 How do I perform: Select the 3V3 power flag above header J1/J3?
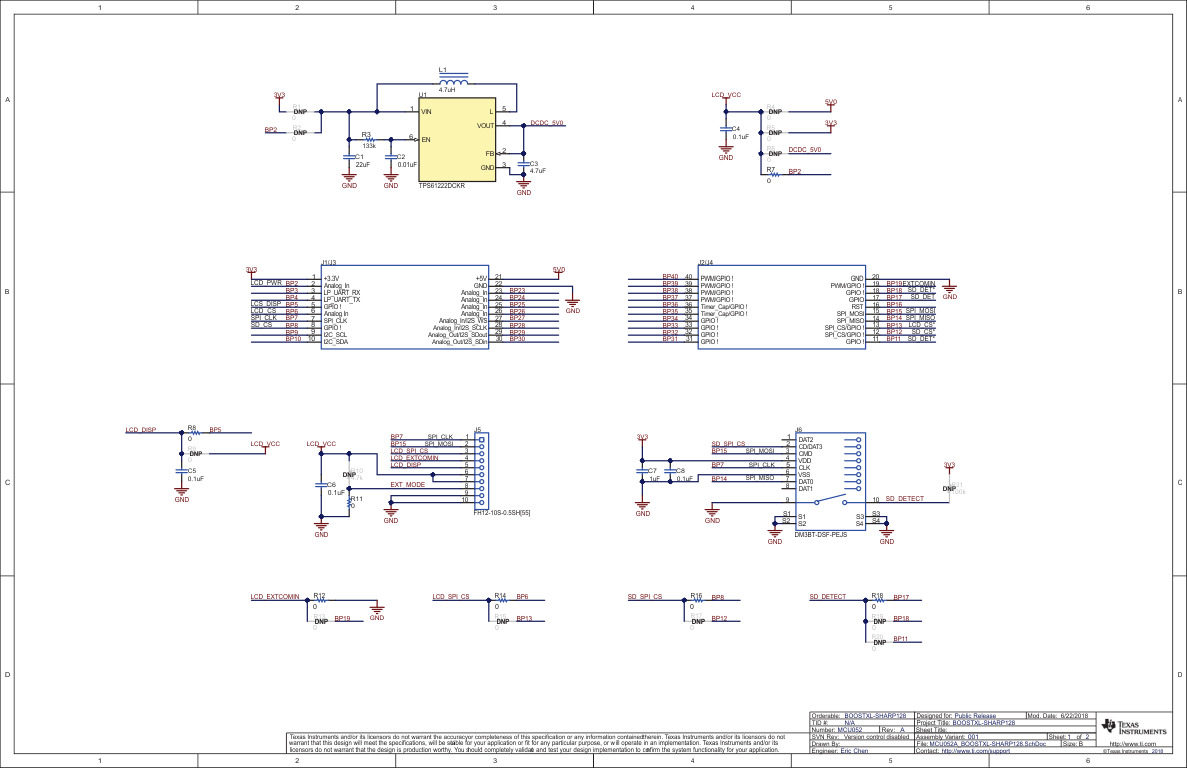[x=250, y=268]
